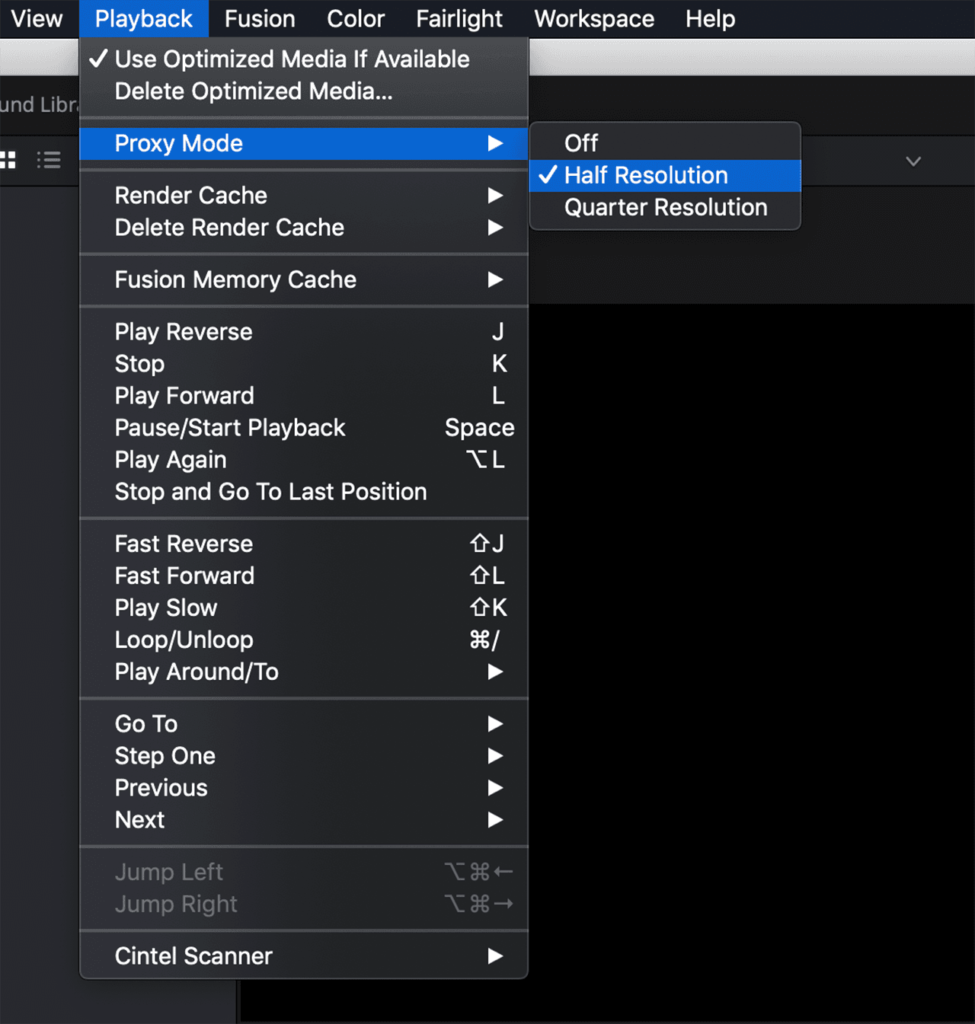Switch to thumbnail grid view icon
Image resolution: width=975 pixels, height=1024 pixels.
[x=8, y=160]
